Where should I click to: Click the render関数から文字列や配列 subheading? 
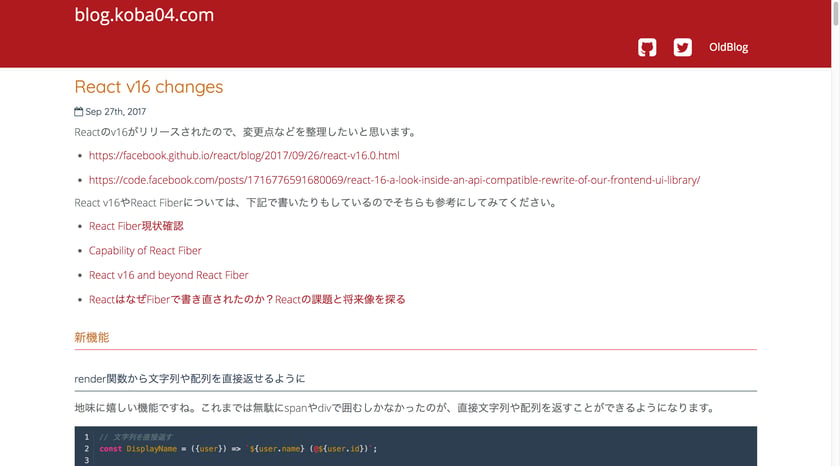(190, 379)
